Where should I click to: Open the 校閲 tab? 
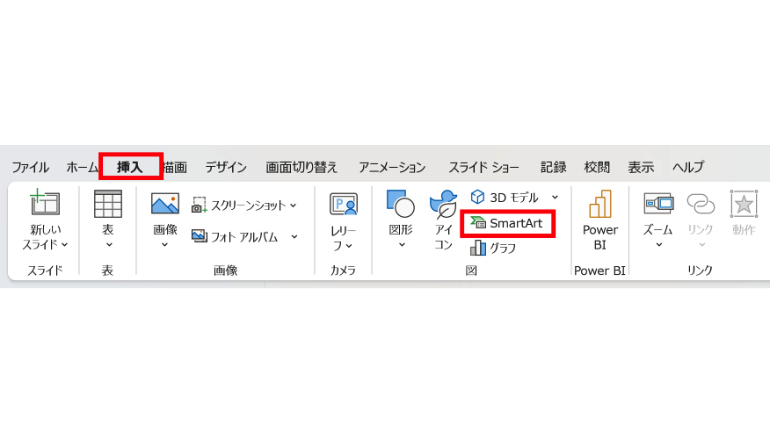[x=597, y=167]
